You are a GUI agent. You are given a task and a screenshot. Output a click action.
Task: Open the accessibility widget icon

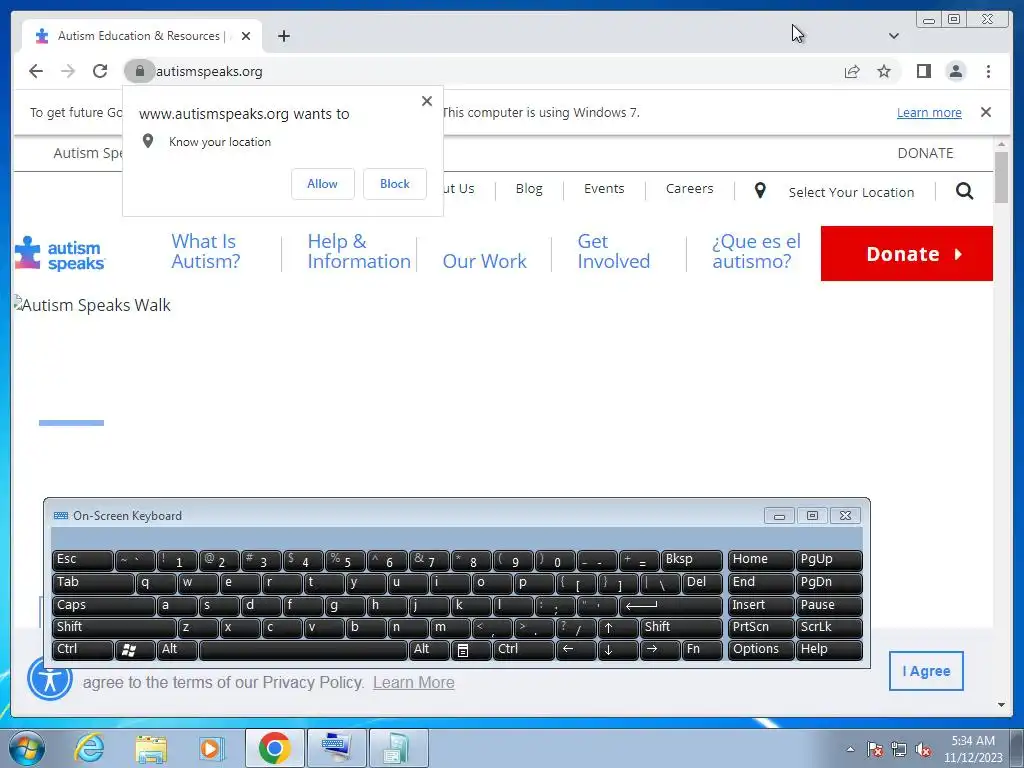coord(49,679)
